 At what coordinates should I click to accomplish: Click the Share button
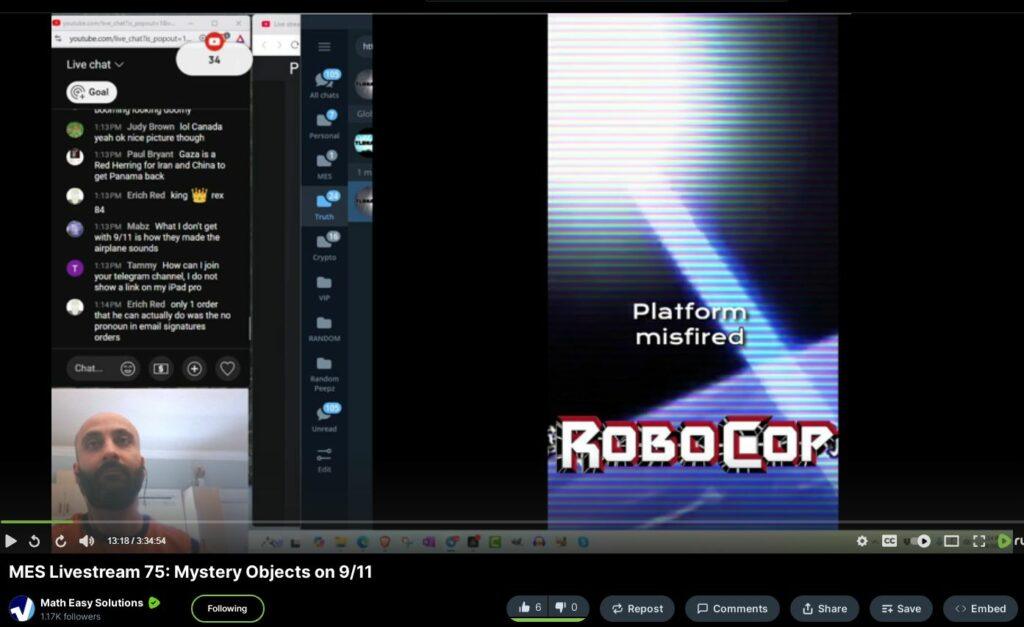824,608
